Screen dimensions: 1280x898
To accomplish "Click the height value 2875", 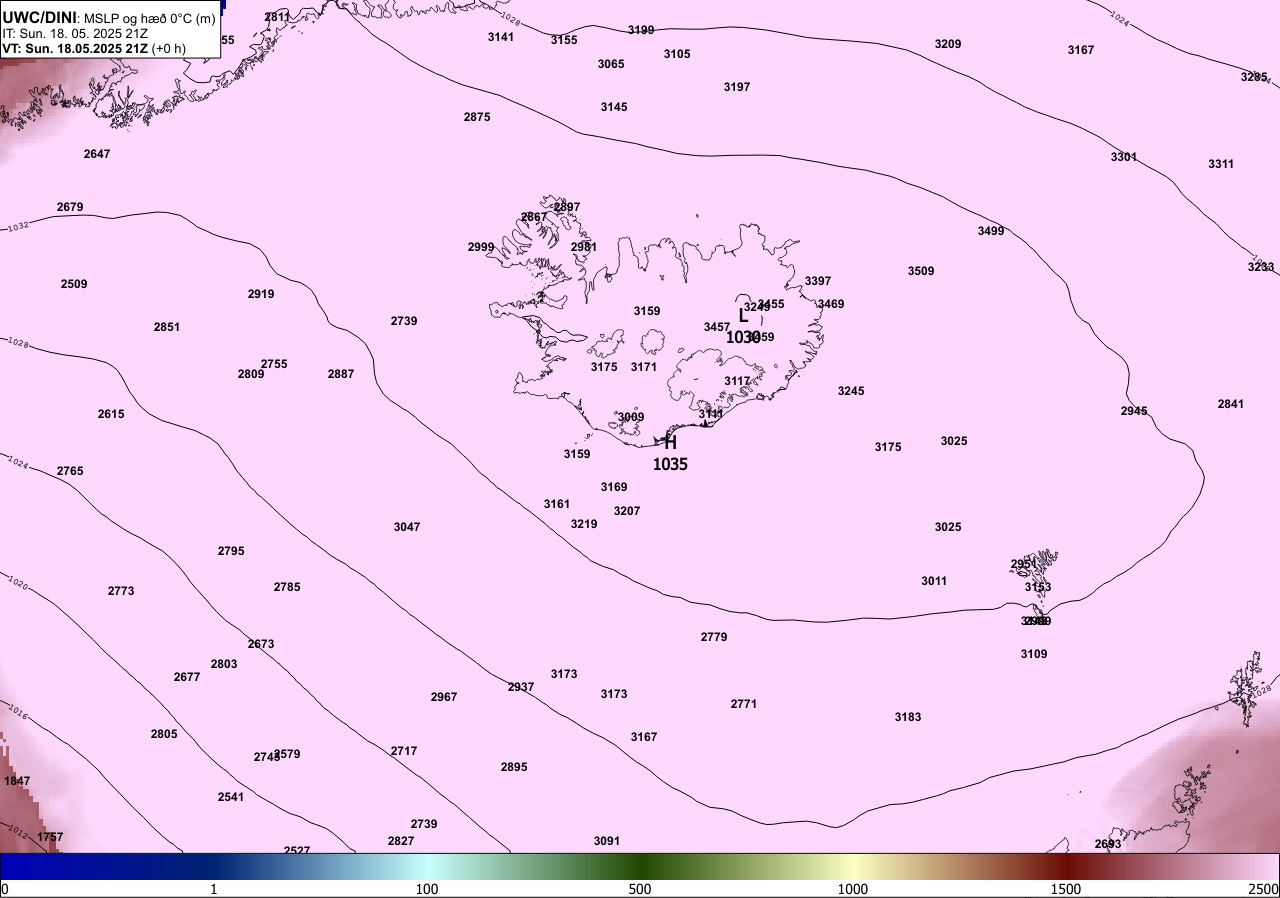I will 477,117.
